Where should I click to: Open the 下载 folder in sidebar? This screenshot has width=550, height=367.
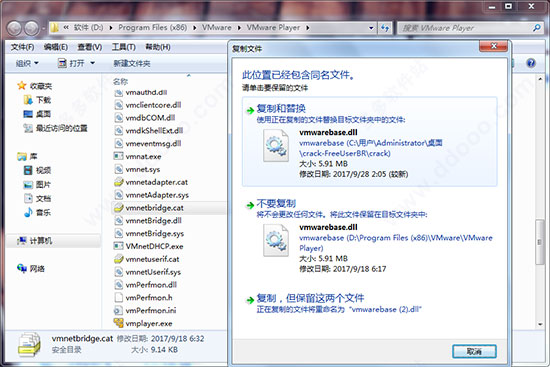point(38,100)
